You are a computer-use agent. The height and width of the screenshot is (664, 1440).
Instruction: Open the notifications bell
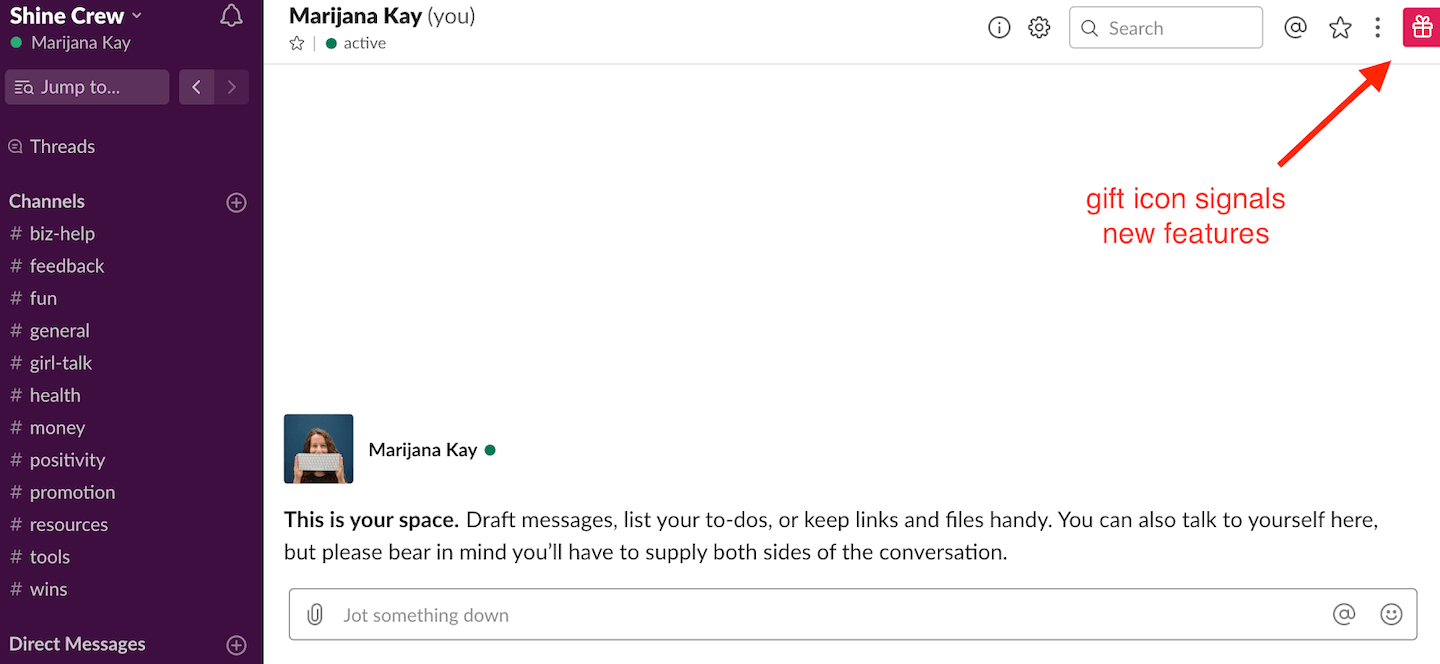tap(231, 16)
